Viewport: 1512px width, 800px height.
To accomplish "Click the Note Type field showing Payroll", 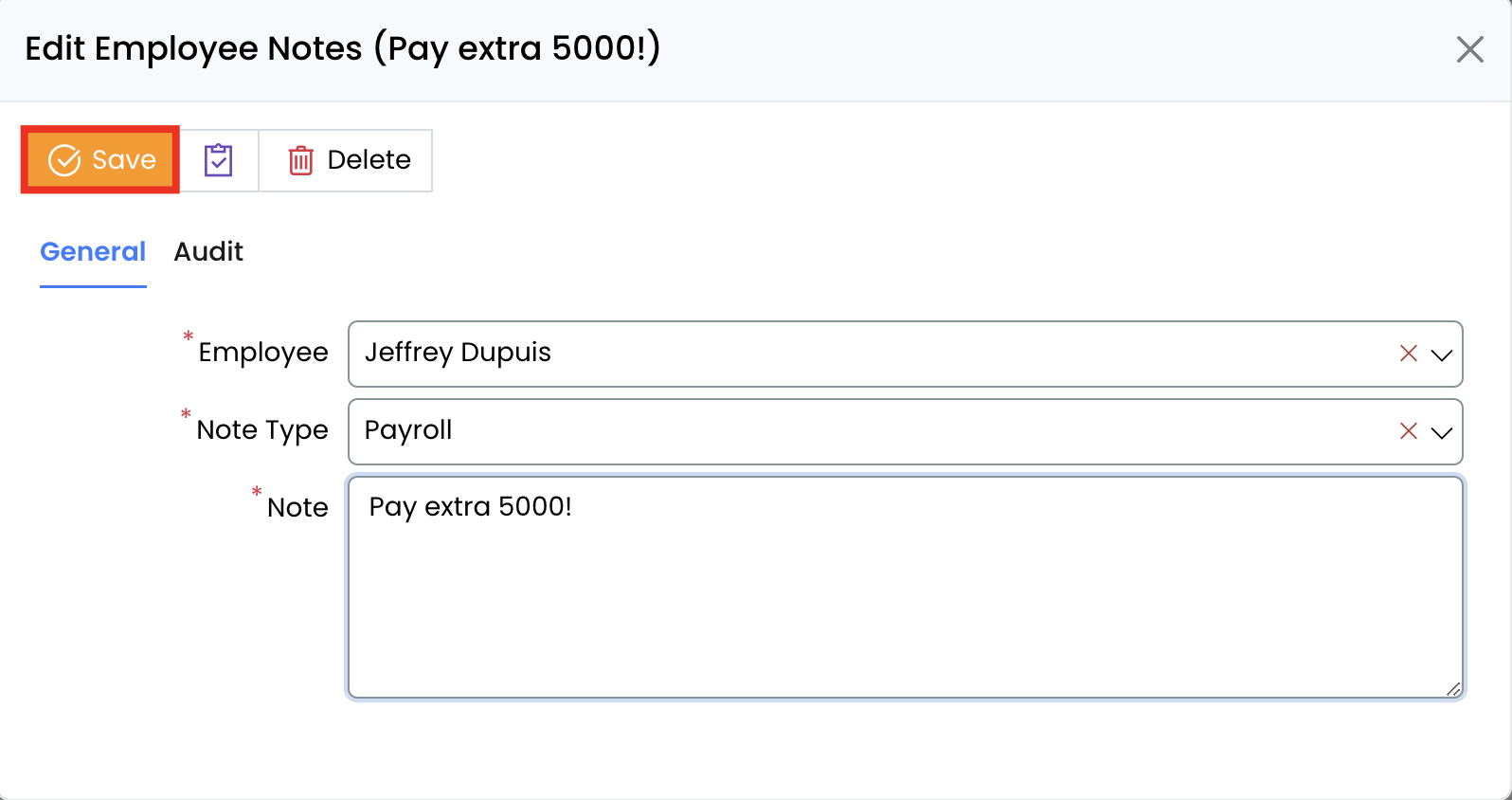I will click(x=853, y=431).
